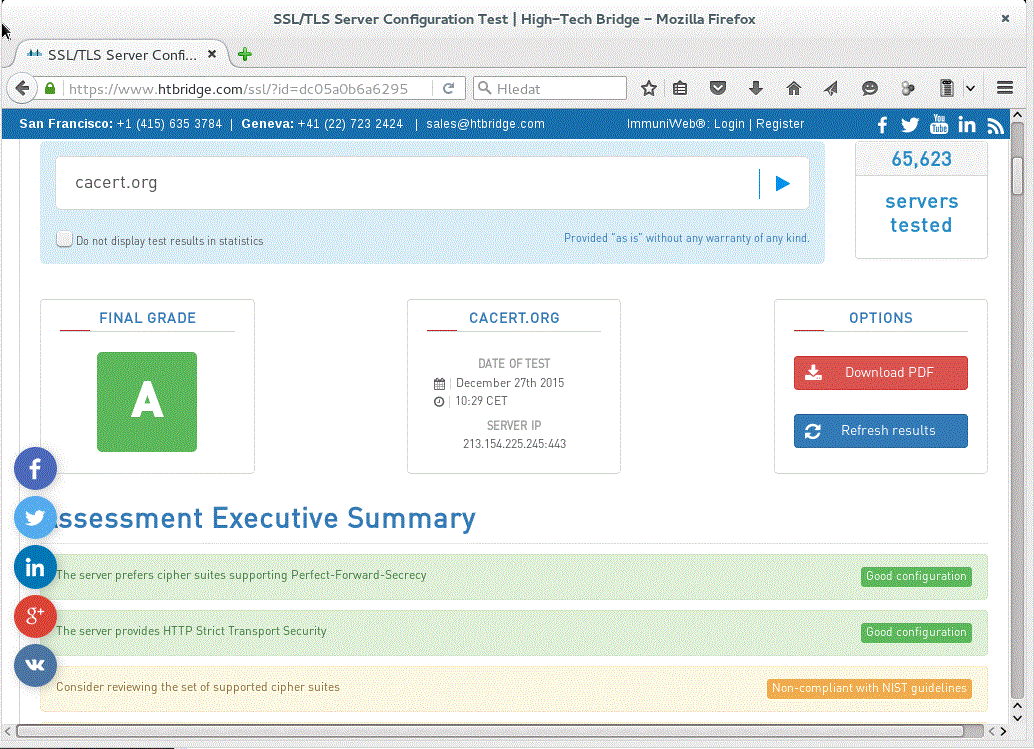Open the RSS feed icon in the header
This screenshot has width=1034, height=749.
pos(995,125)
